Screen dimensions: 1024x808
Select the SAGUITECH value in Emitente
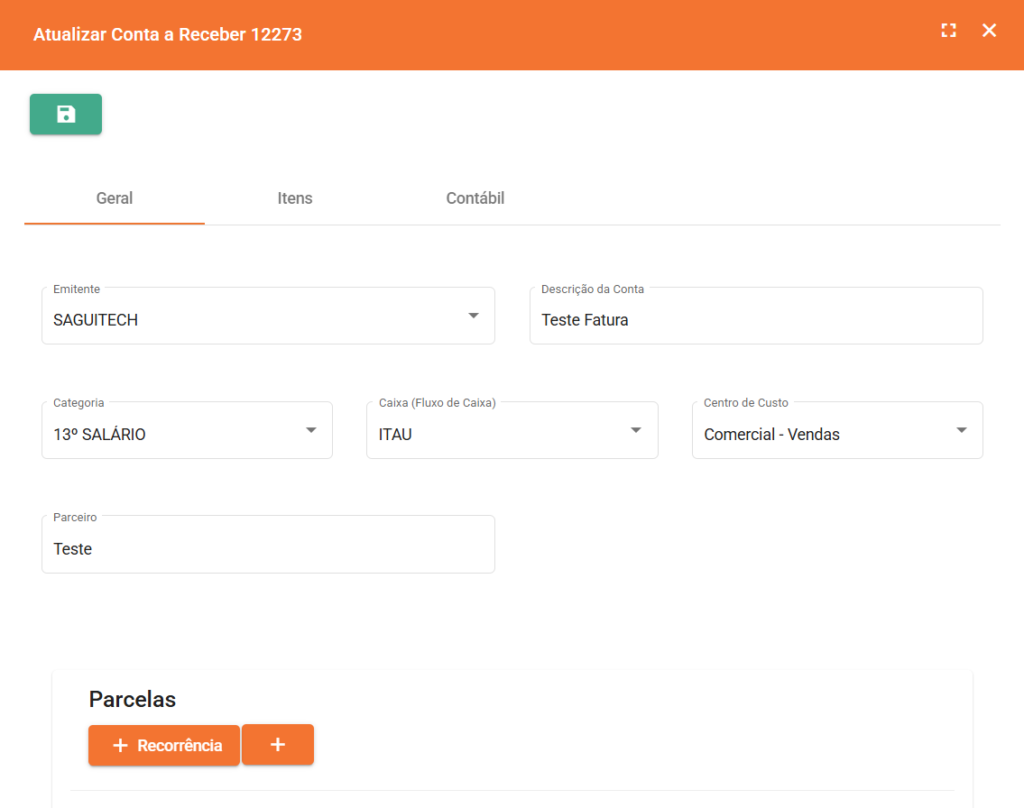[x=96, y=320]
